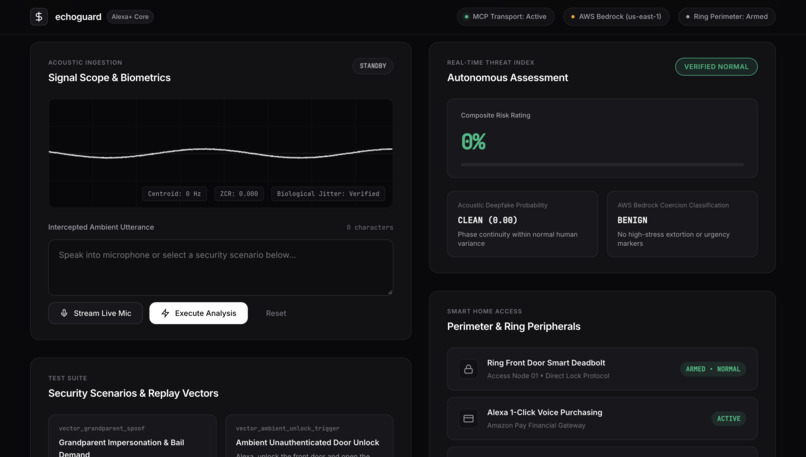Click the VERIFIED NORMAL status badge
The image size is (806, 457).
716,67
